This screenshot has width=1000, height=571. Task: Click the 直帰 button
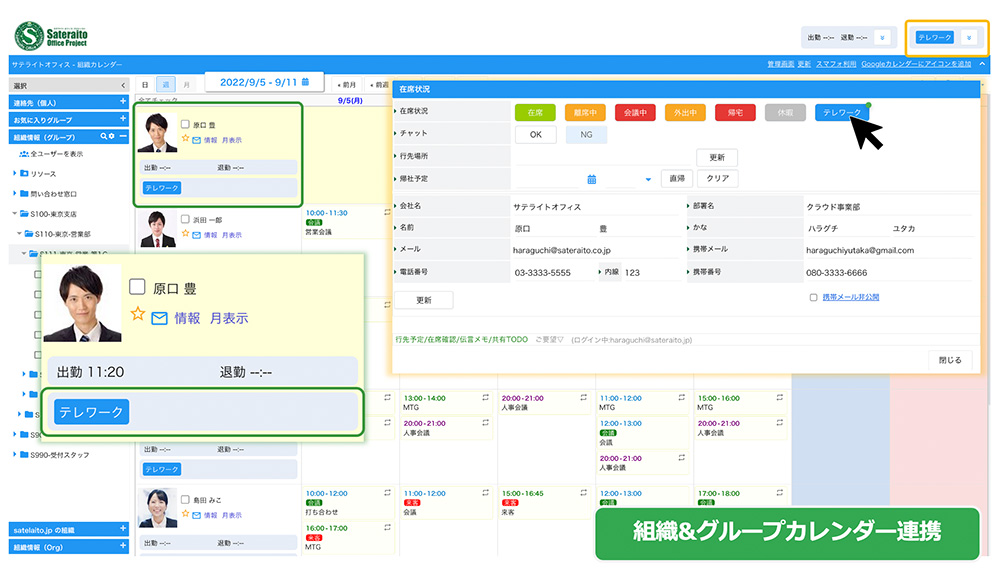pos(677,179)
